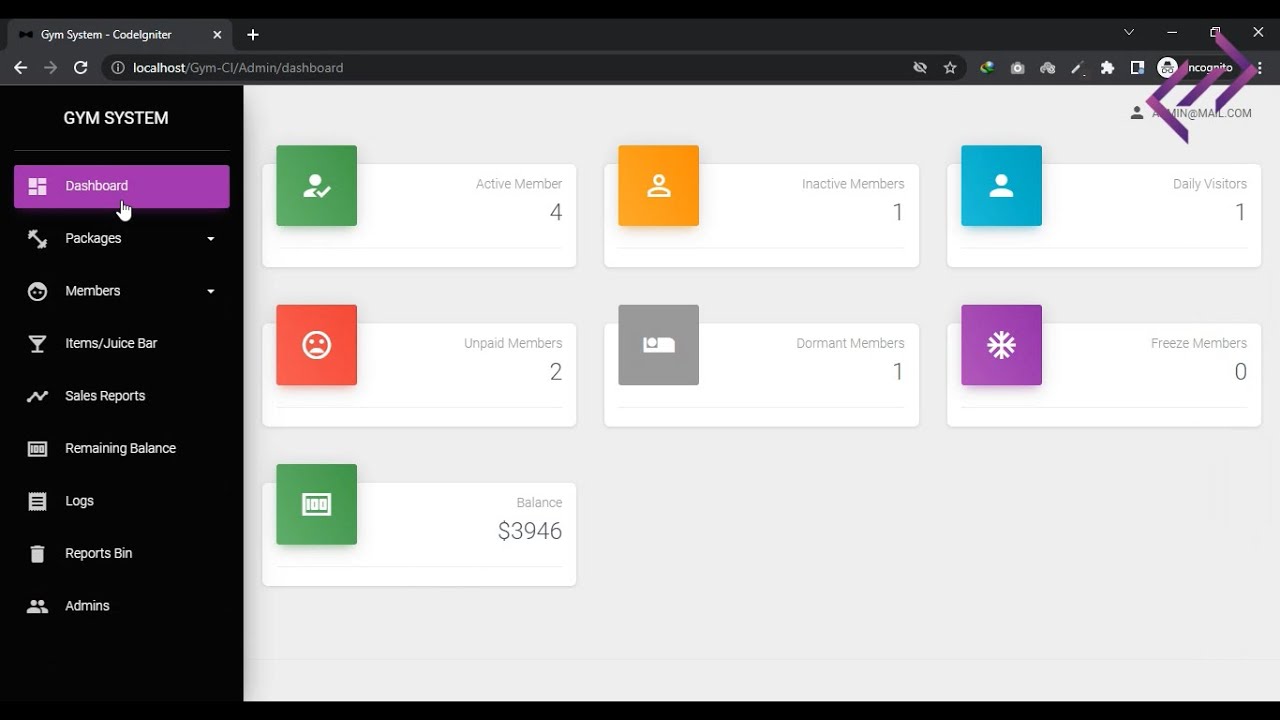Open the Logs page
This screenshot has height=720, width=1280.
tap(121, 501)
